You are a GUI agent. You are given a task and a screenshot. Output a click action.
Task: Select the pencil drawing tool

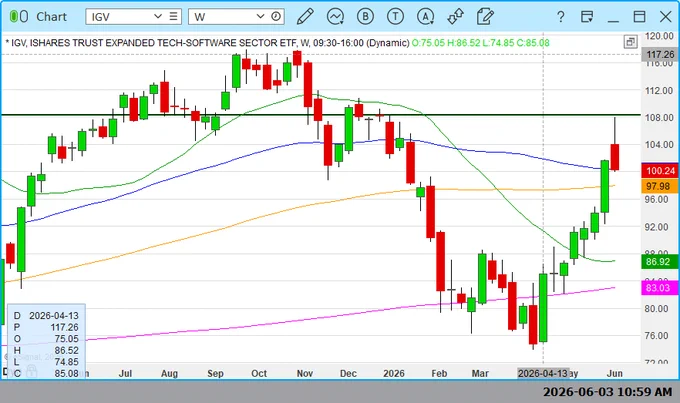coord(305,16)
